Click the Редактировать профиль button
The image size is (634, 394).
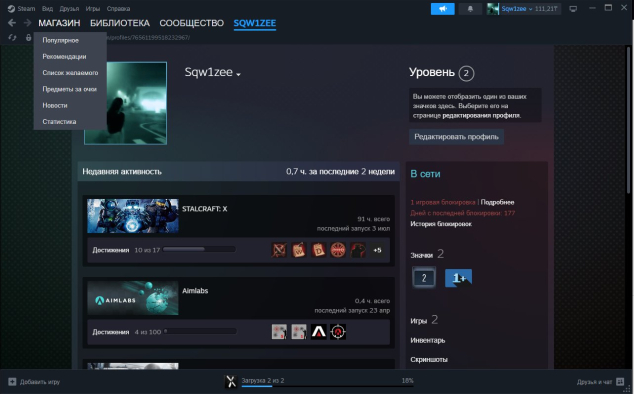[456, 137]
